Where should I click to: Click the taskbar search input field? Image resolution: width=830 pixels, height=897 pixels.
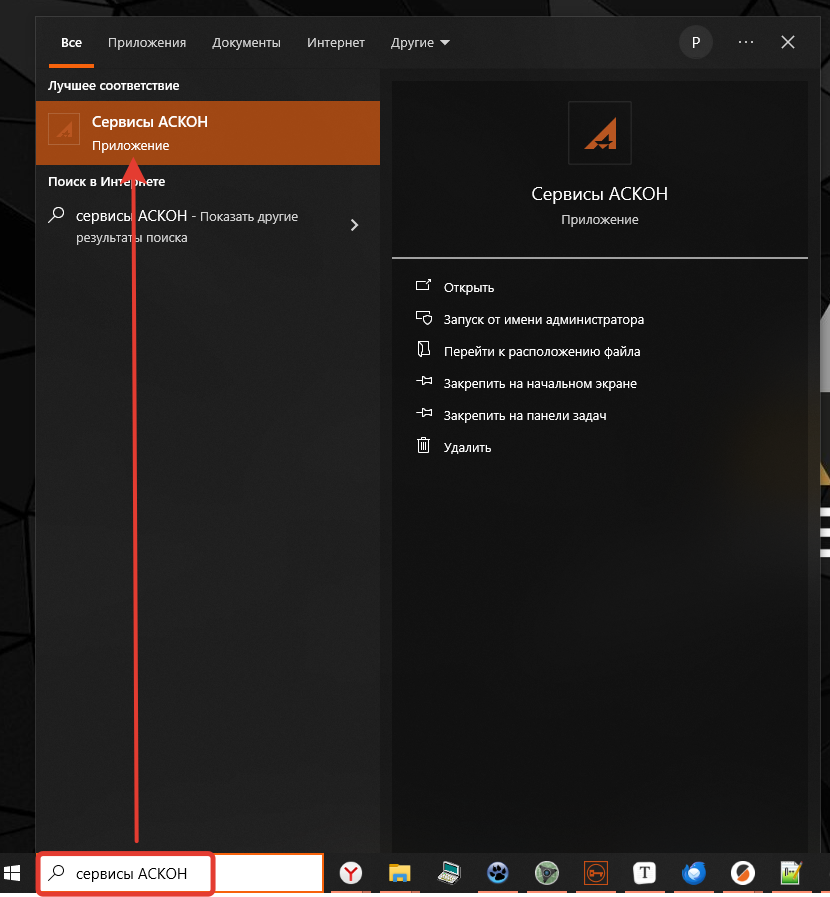click(180, 874)
